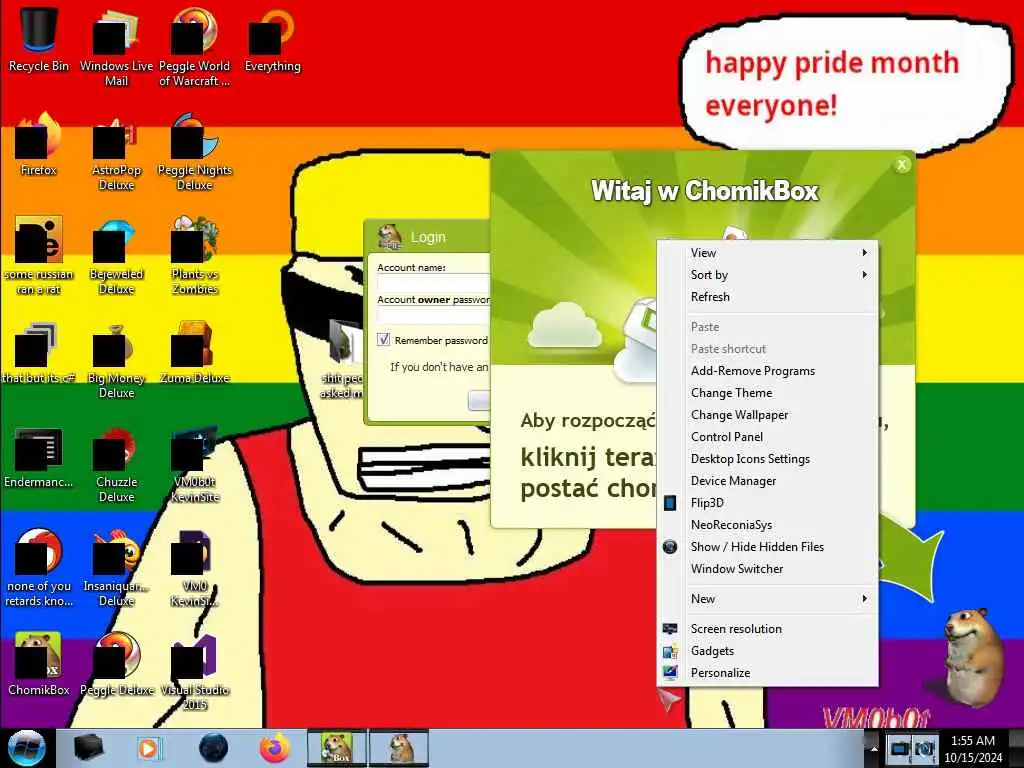Image resolution: width=1024 pixels, height=768 pixels.
Task: Select Change Wallpaper in the context menu
Action: click(x=767, y=415)
